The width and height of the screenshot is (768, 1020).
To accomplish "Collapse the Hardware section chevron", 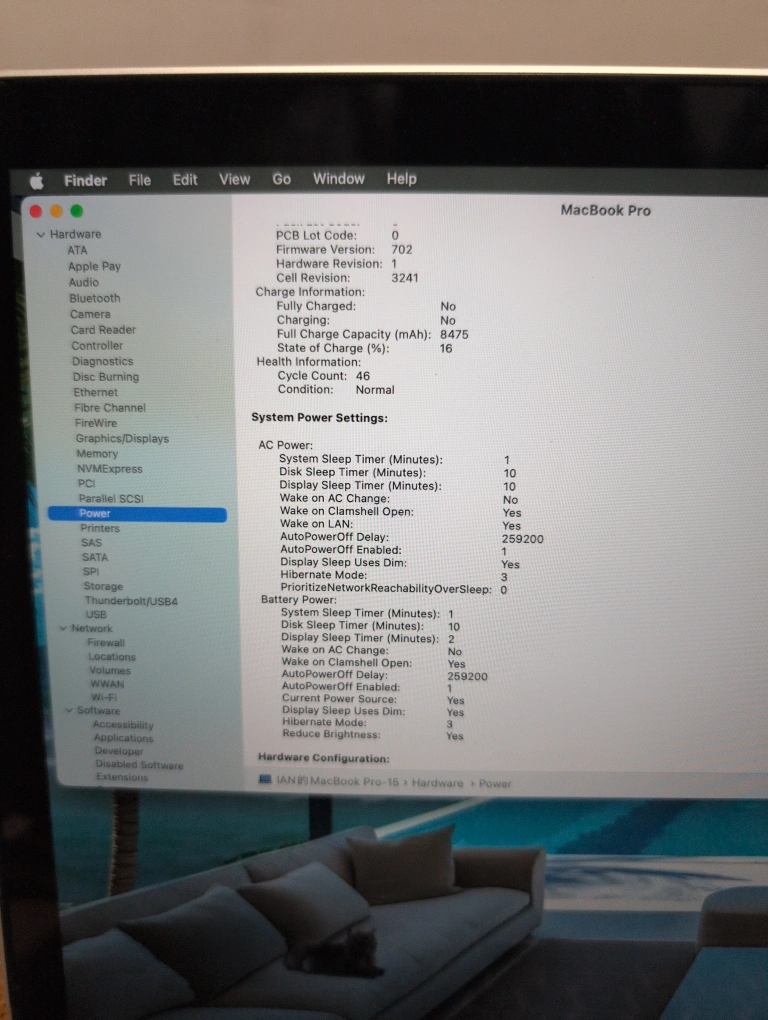I will tap(41, 234).
